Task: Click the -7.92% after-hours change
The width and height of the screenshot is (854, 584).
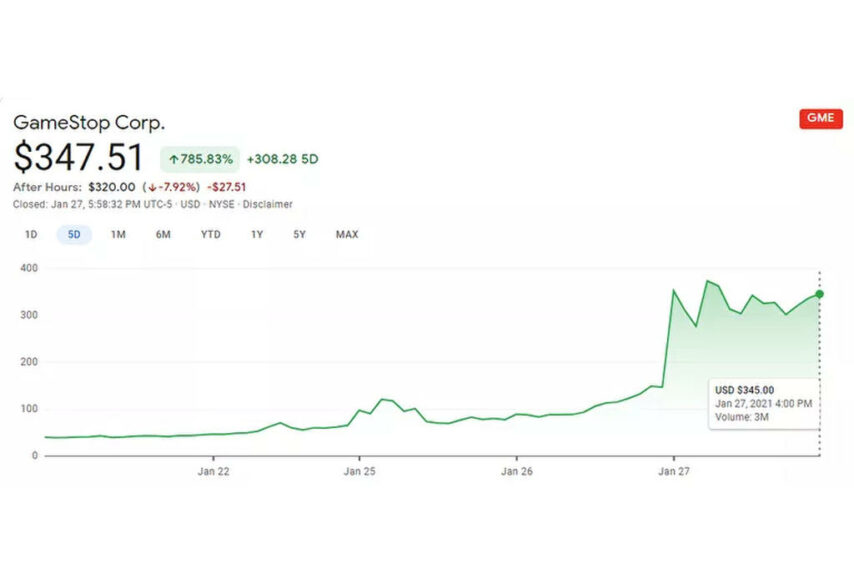Action: point(172,187)
